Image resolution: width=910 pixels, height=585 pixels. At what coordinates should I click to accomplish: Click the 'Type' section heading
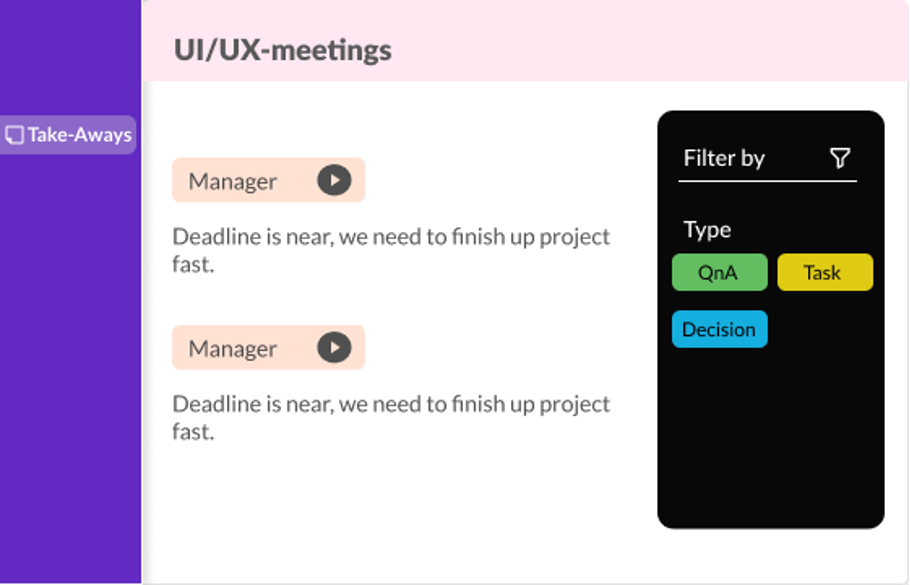click(x=707, y=229)
